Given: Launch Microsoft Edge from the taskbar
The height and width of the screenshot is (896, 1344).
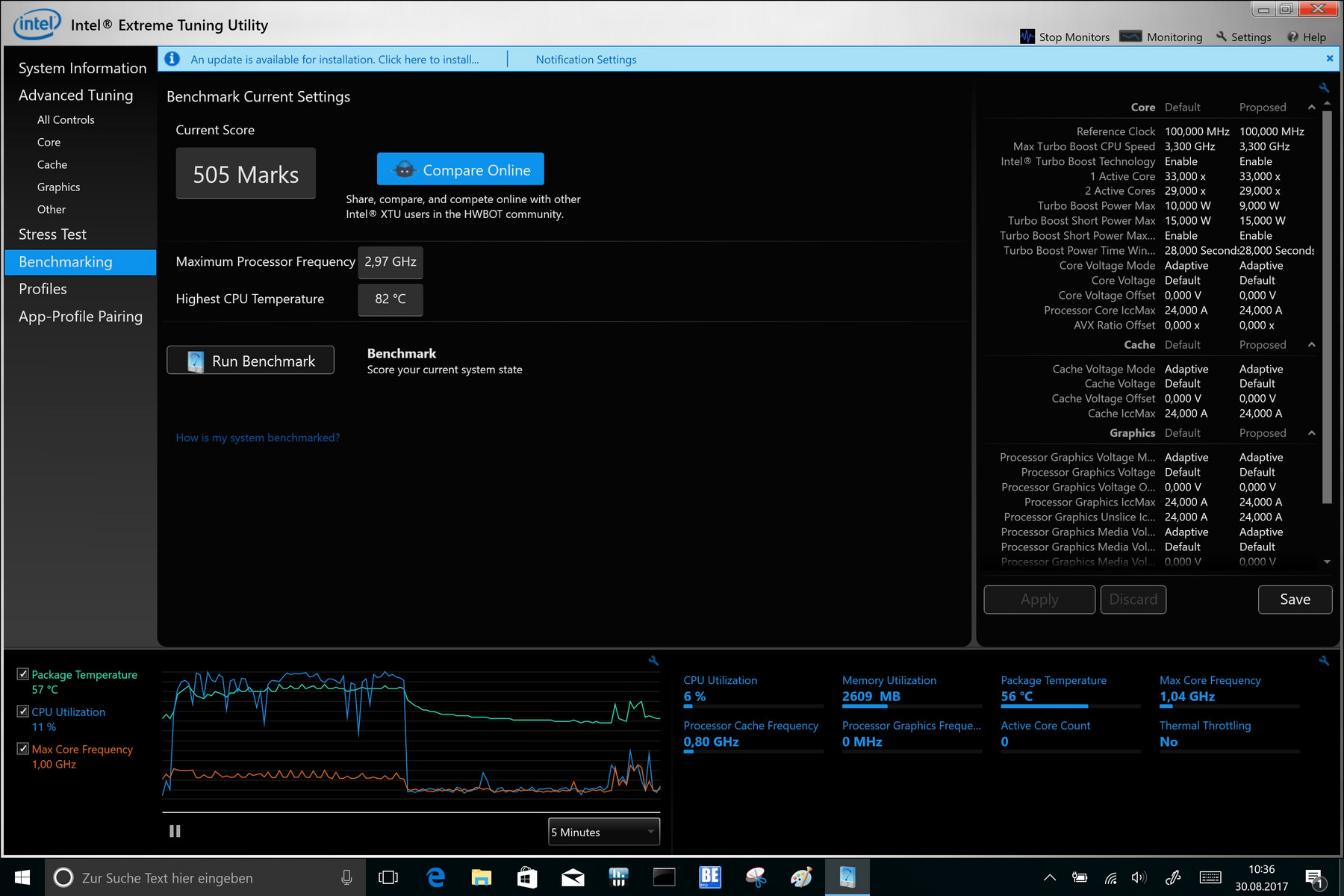Looking at the screenshot, I should (x=435, y=877).
